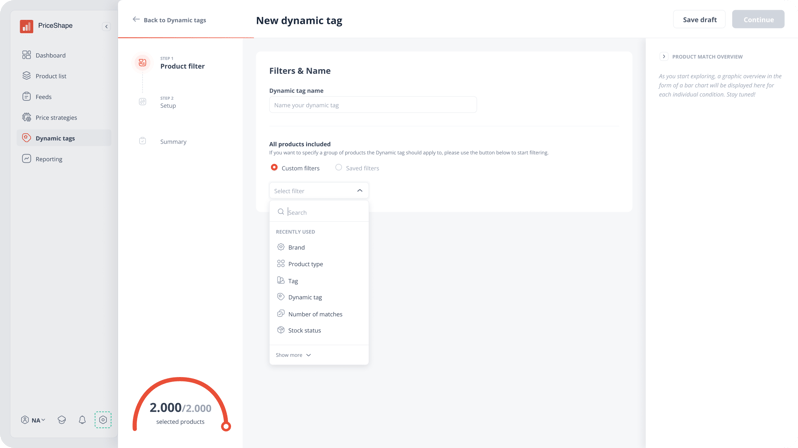
Task: Go to Price strategies menu item
Action: click(x=64, y=118)
